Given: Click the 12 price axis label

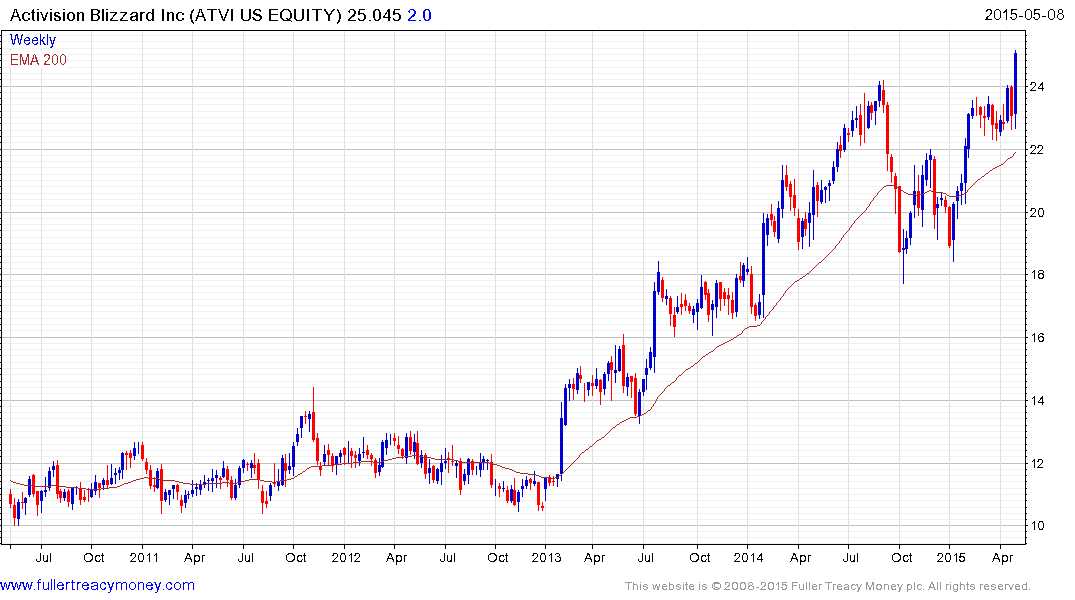Looking at the screenshot, I should pyautogui.click(x=1037, y=464).
